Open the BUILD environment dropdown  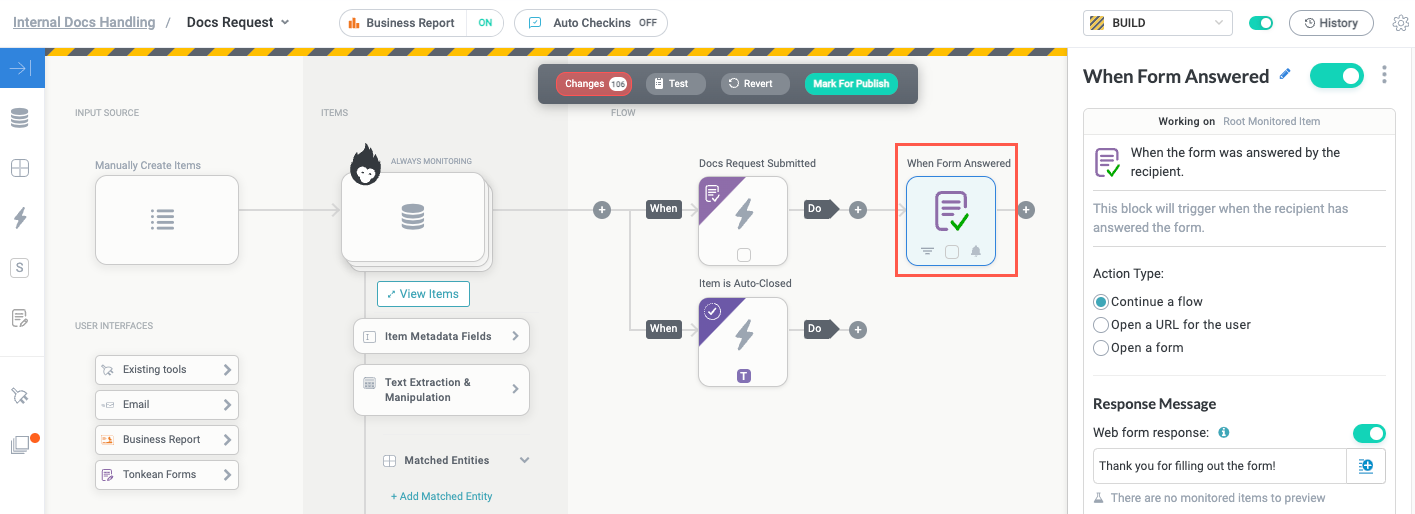coord(1158,23)
